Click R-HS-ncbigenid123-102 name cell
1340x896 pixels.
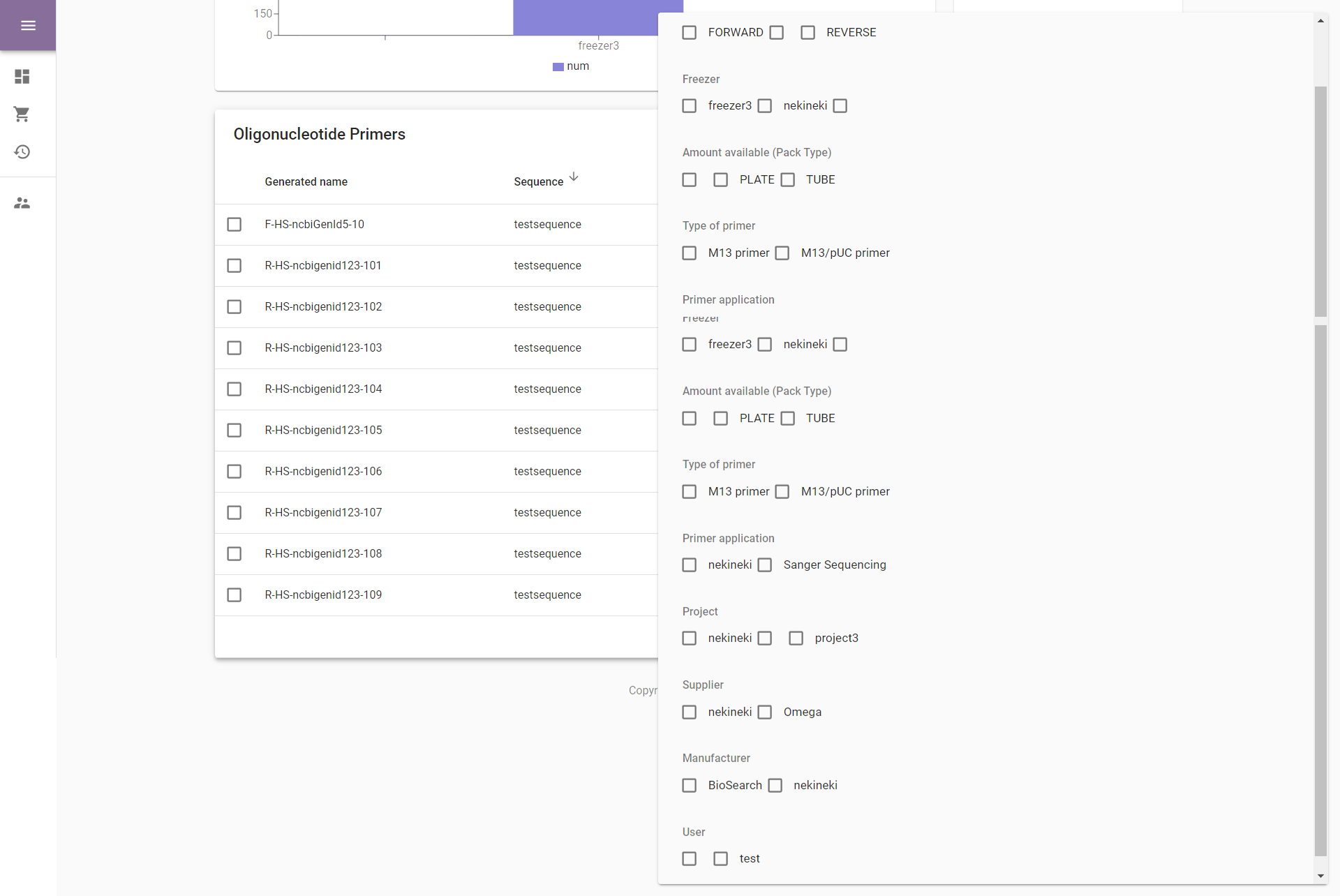[323, 307]
